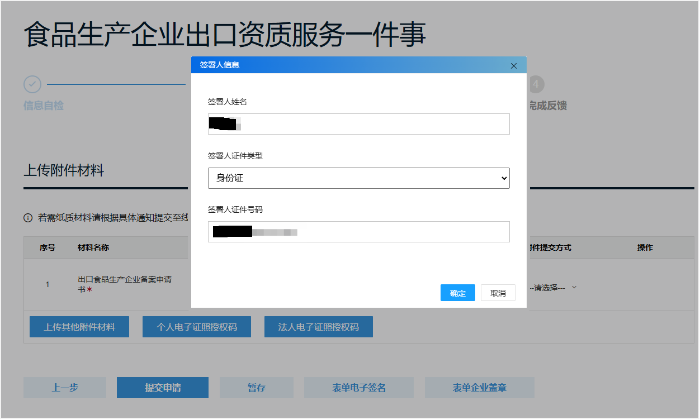
Task: Go back with the 上一步 button
Action: pos(65,387)
